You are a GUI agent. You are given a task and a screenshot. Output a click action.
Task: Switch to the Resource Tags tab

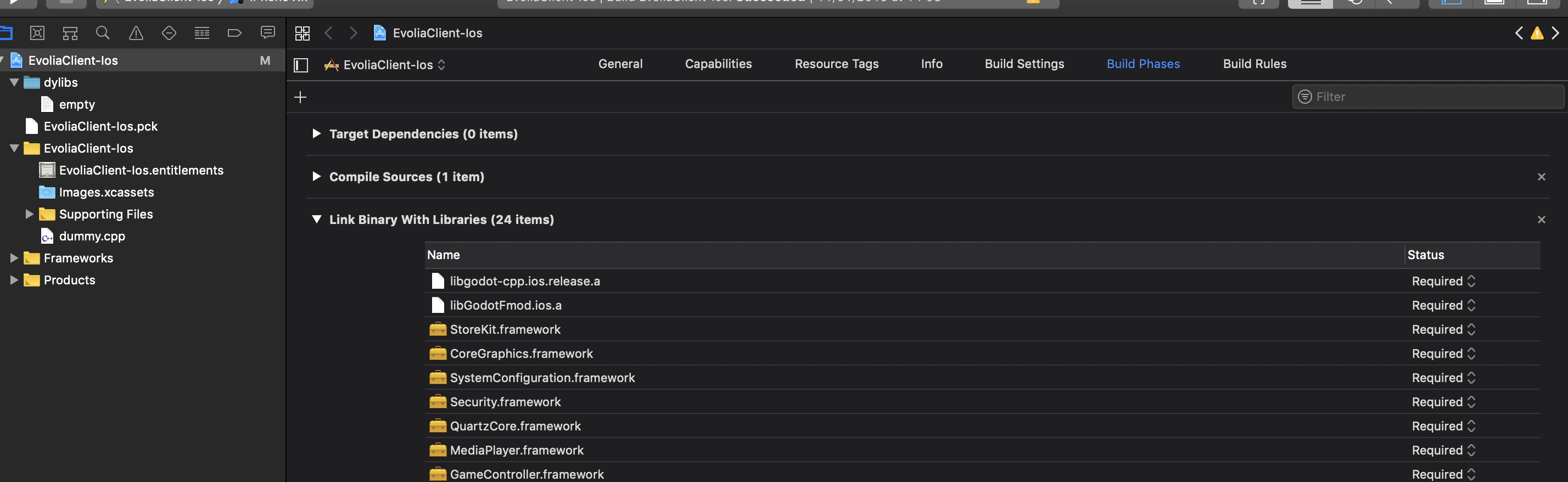[x=836, y=64]
